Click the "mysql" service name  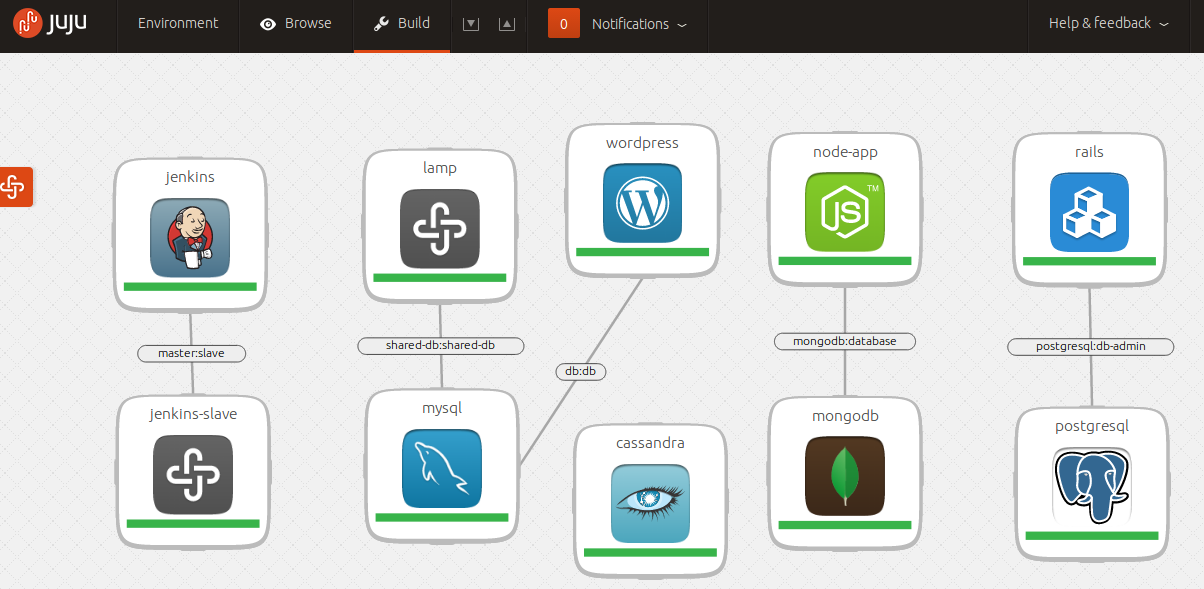pyautogui.click(x=442, y=408)
